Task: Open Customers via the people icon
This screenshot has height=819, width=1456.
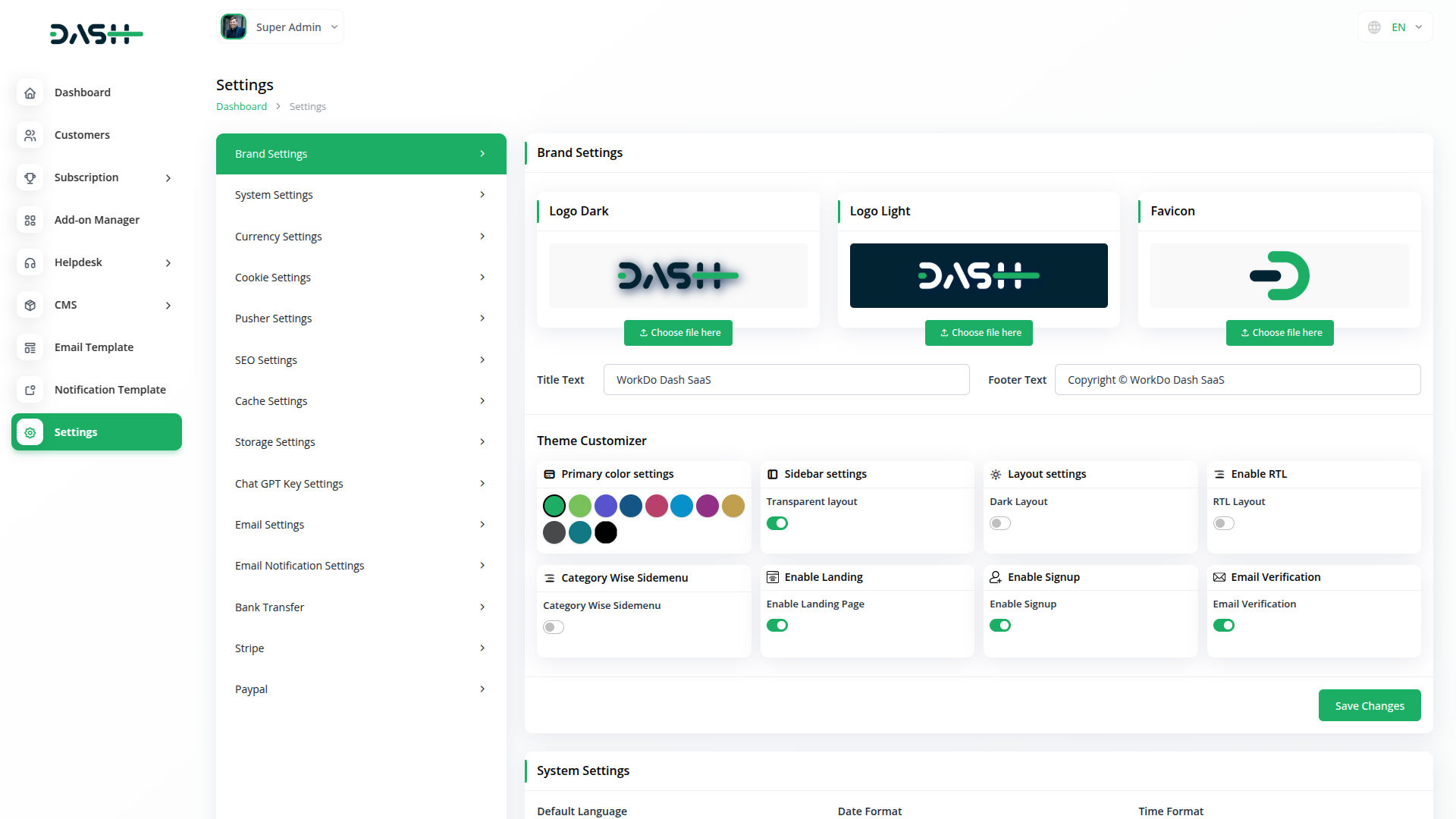Action: point(30,135)
